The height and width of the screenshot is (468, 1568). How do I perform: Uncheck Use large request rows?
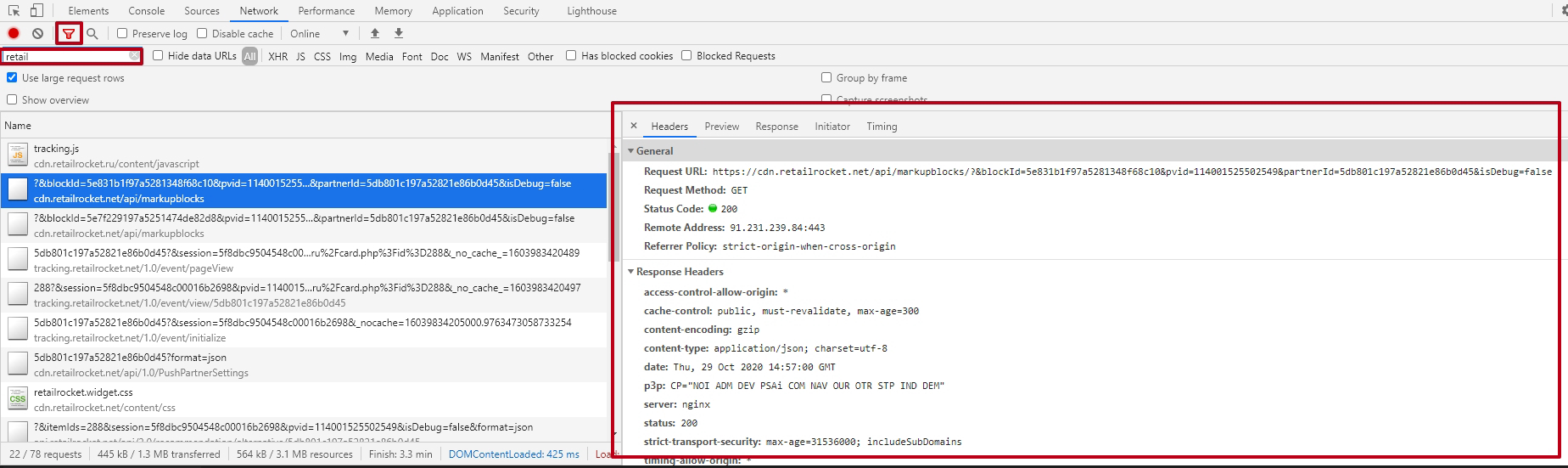pyautogui.click(x=12, y=77)
